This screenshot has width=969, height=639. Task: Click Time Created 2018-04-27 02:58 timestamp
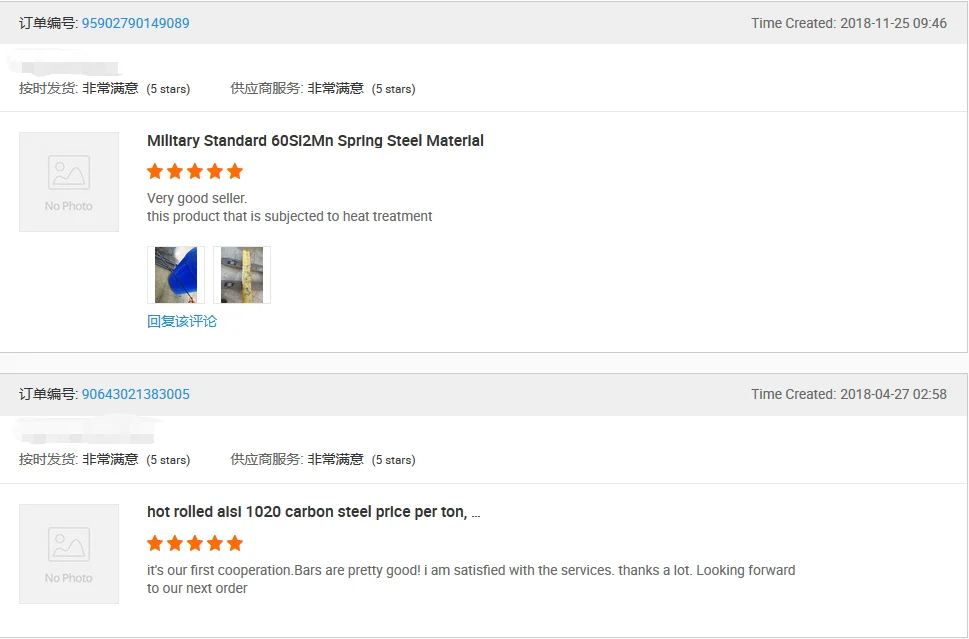(x=848, y=394)
